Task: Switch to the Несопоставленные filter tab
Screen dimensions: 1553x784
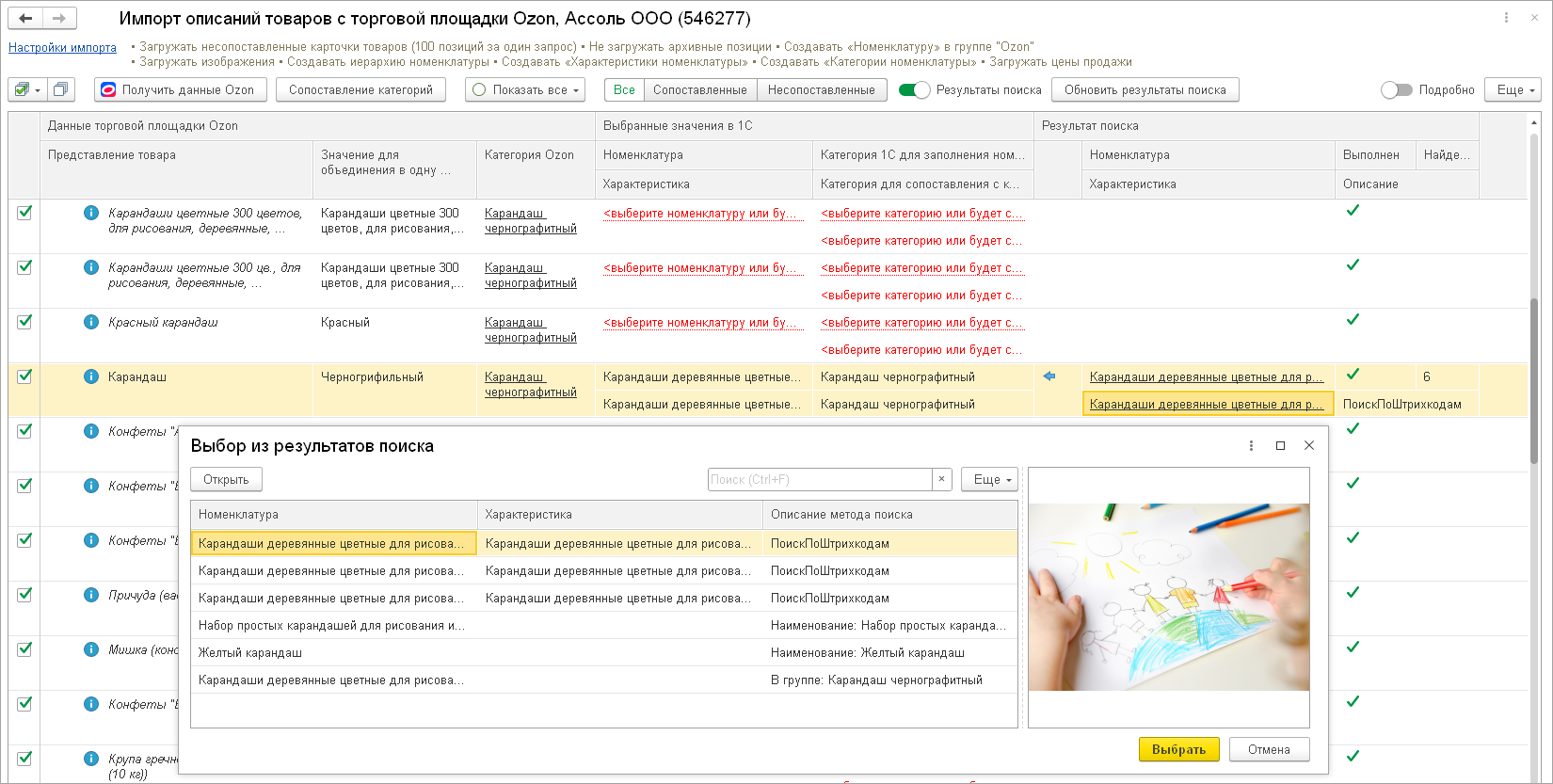Action: (821, 89)
